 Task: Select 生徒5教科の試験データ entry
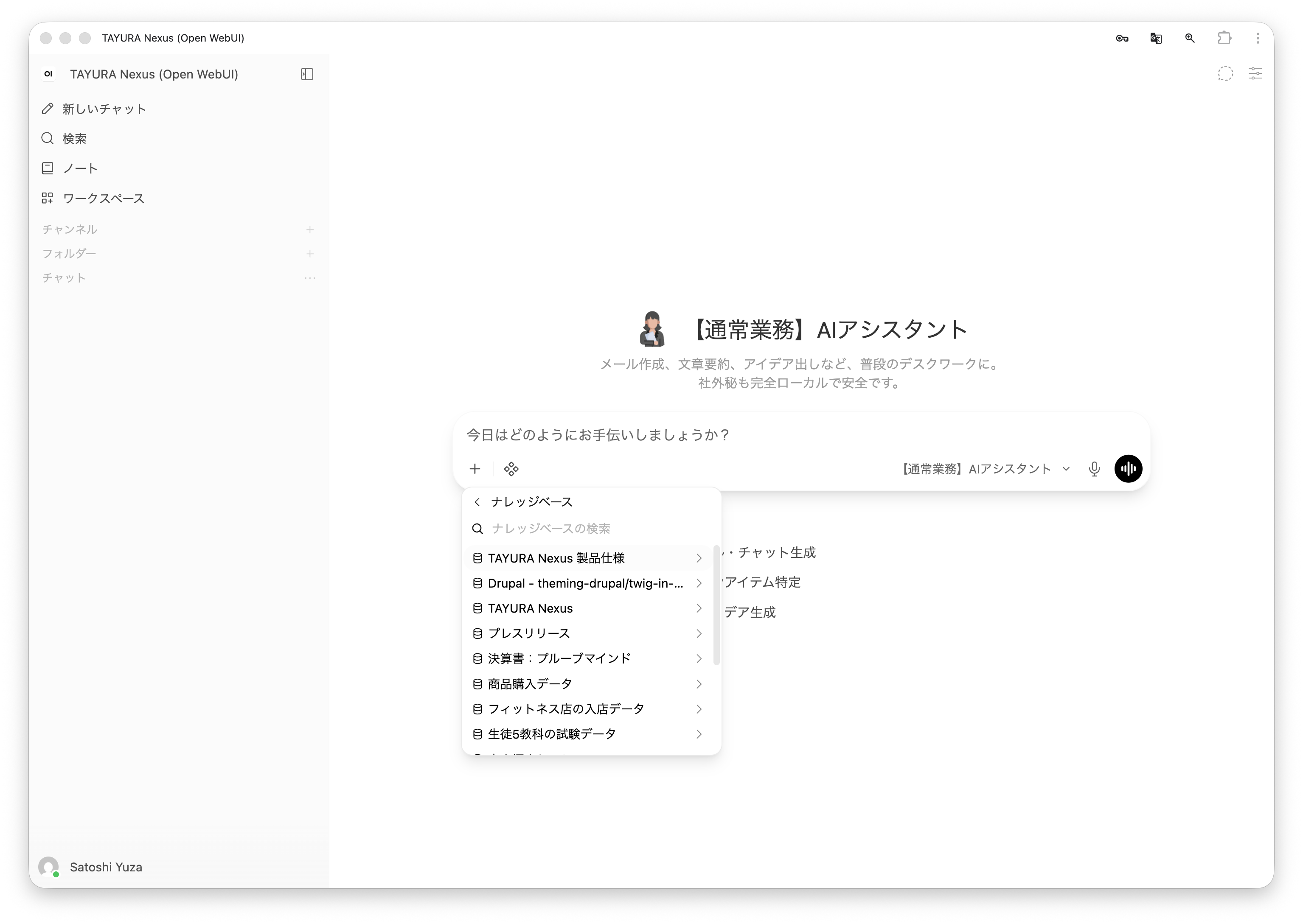[588, 734]
